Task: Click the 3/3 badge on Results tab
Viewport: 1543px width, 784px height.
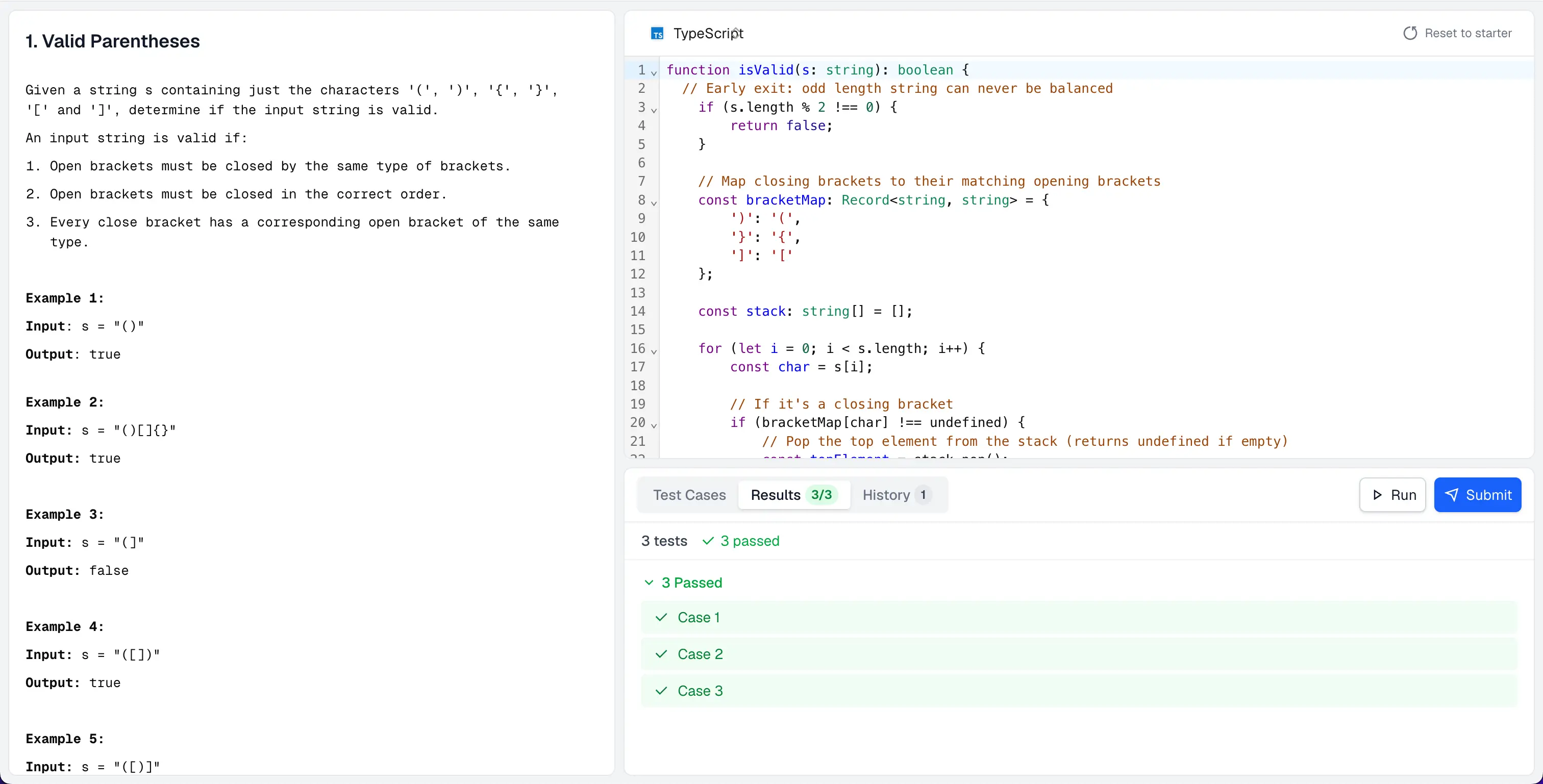Action: [821, 495]
